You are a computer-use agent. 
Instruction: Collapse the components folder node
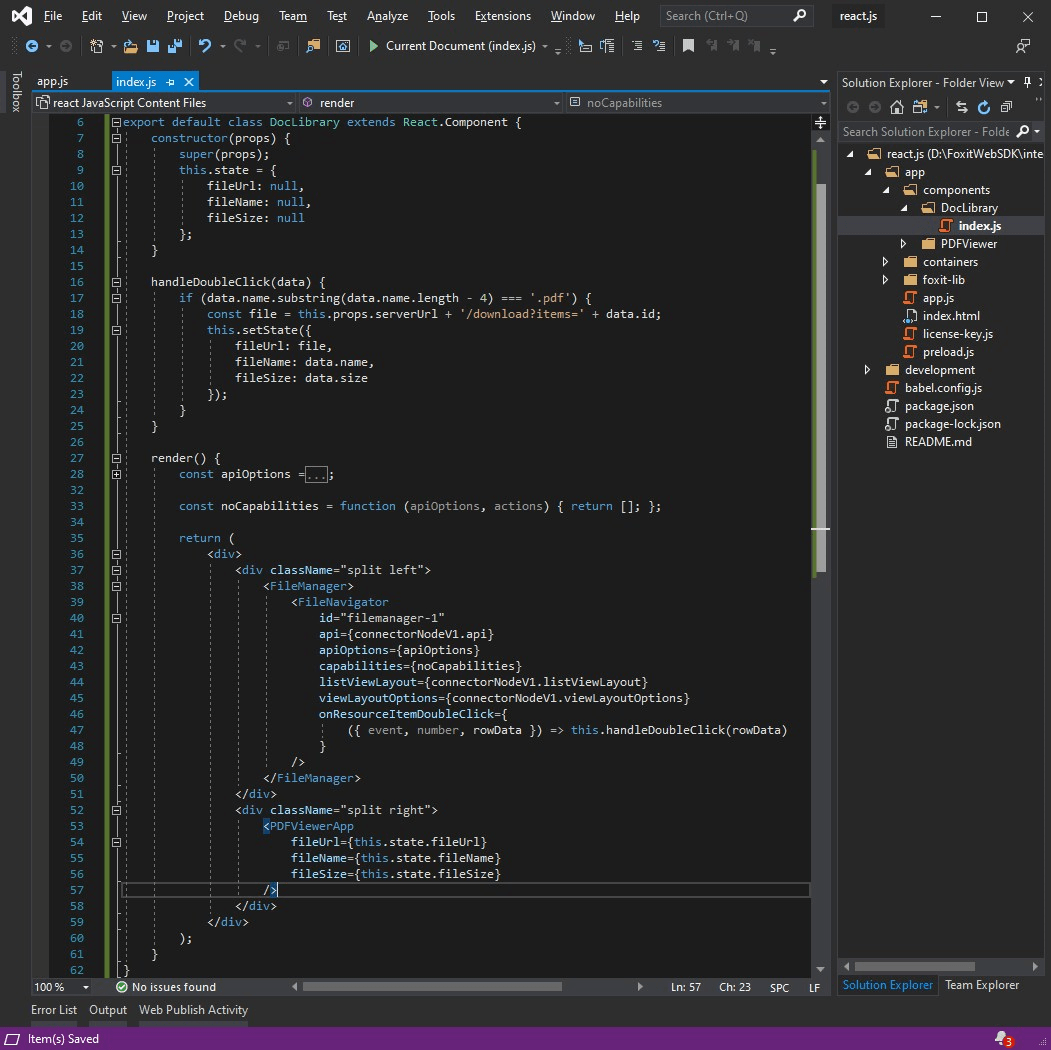click(885, 190)
